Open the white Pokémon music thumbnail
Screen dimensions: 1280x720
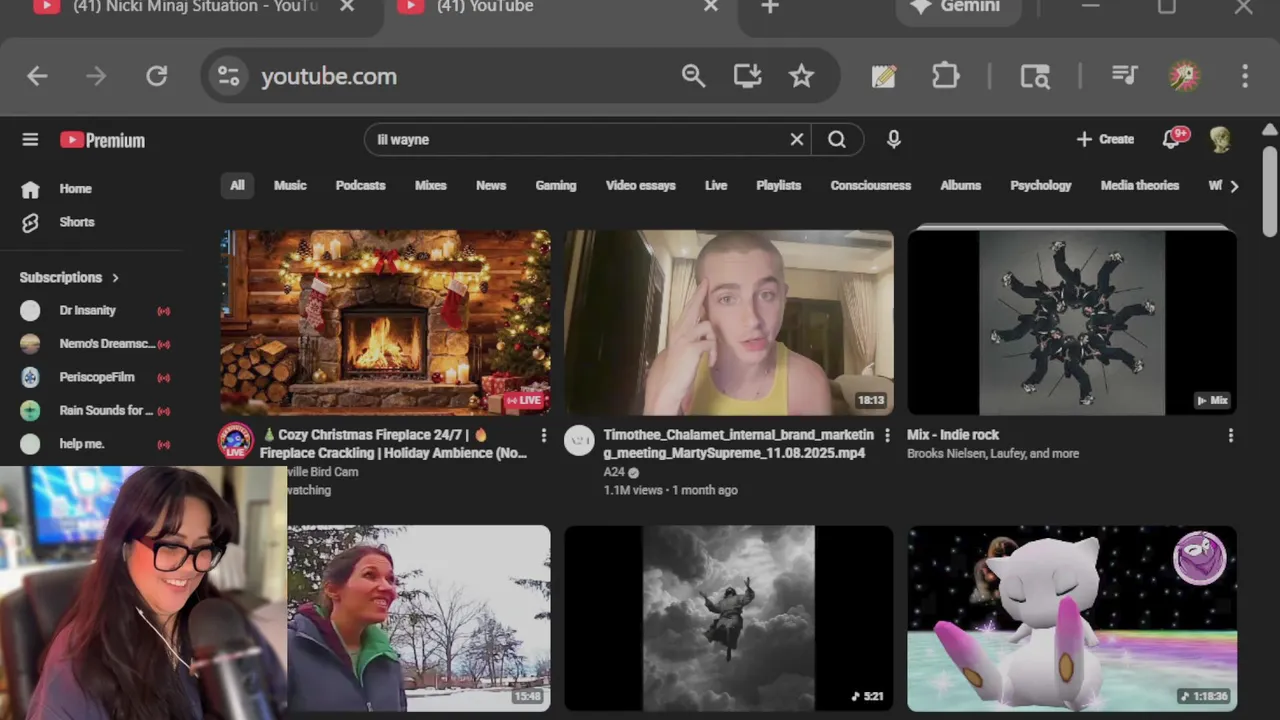pos(1072,618)
